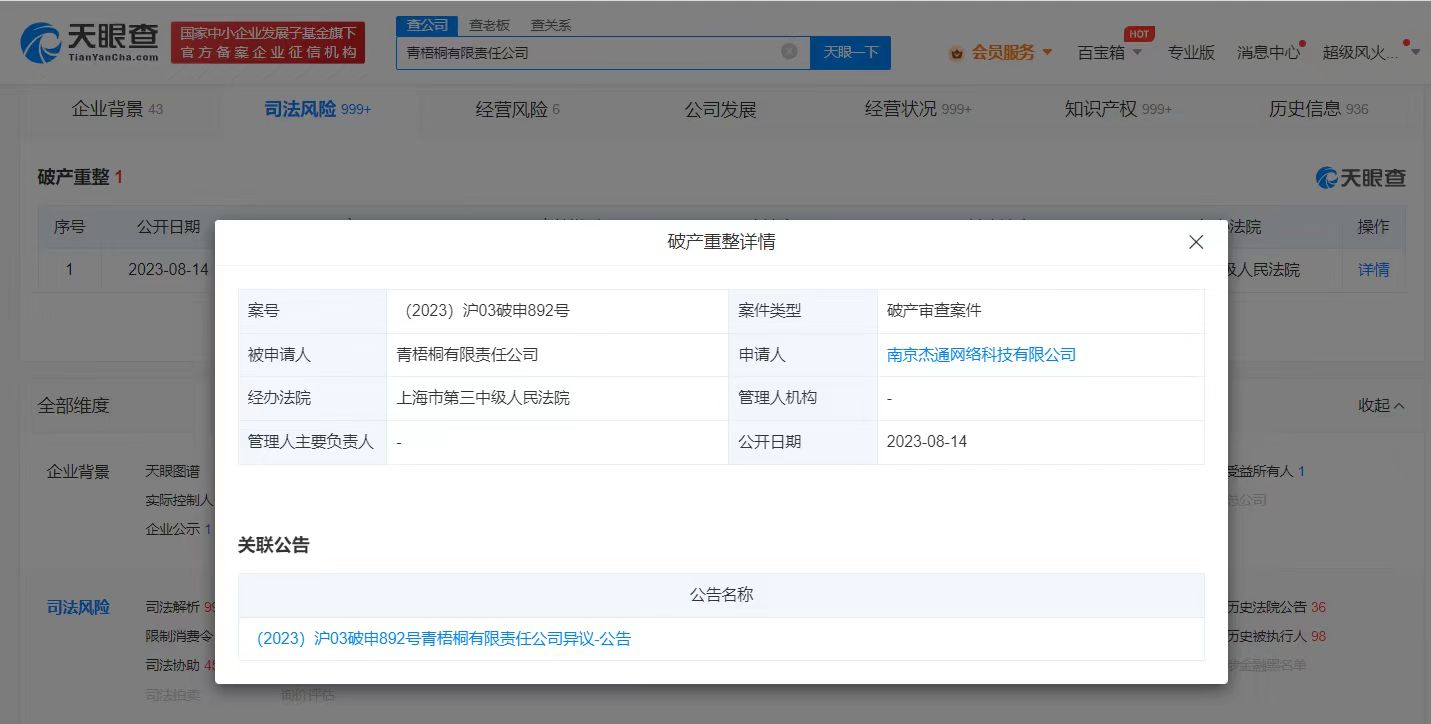Switch to the 查老板 search tab

click(x=489, y=25)
